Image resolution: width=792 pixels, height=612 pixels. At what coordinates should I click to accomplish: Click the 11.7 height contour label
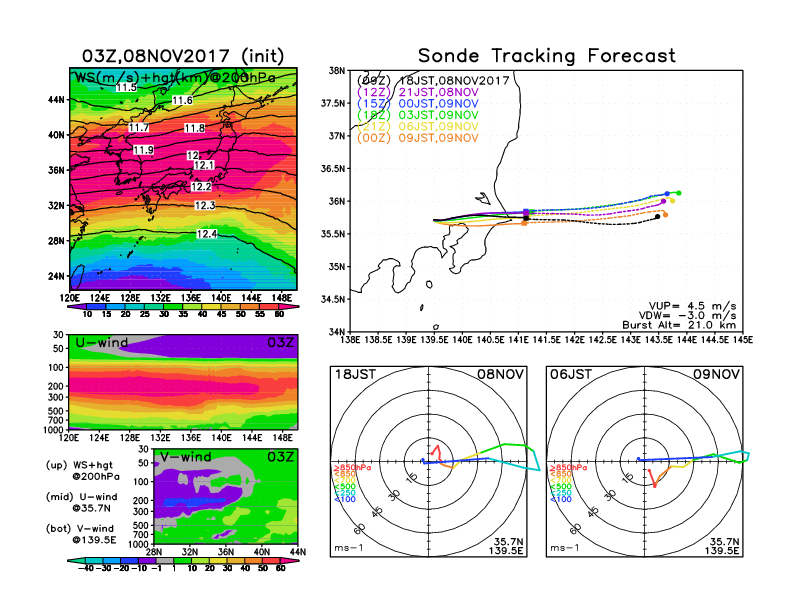[138, 127]
